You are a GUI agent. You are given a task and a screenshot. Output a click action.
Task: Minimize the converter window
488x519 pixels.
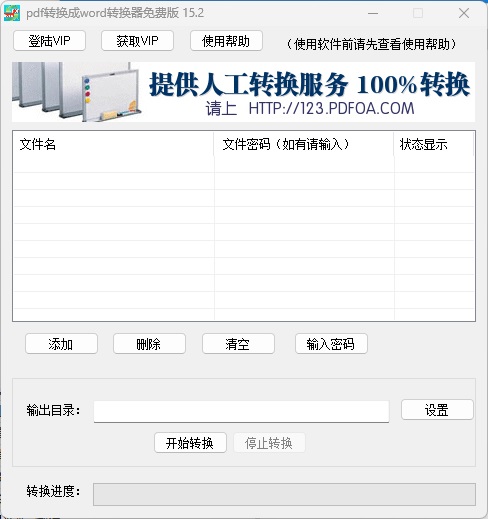click(373, 13)
